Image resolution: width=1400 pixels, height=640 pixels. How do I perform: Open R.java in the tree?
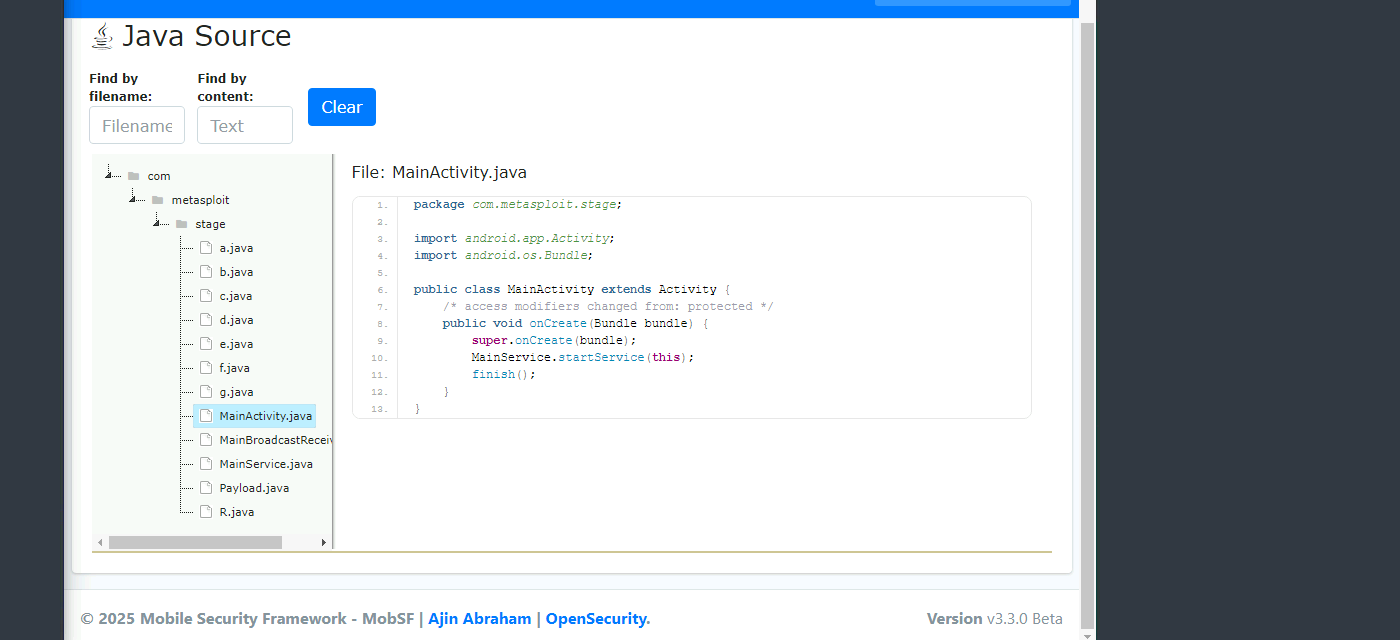pyautogui.click(x=237, y=512)
